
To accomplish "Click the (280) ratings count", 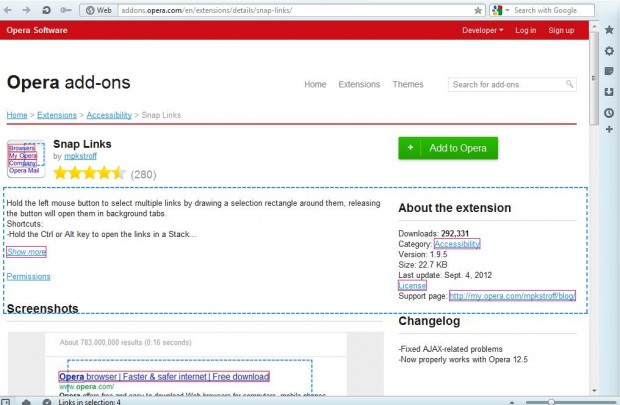I will click(144, 174).
